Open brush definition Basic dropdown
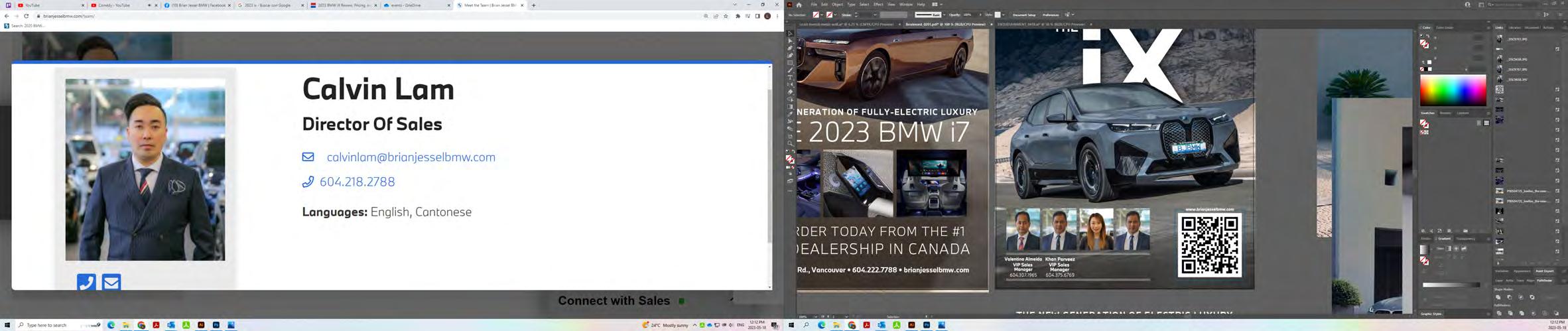The width and height of the screenshot is (1568, 331). (x=944, y=15)
